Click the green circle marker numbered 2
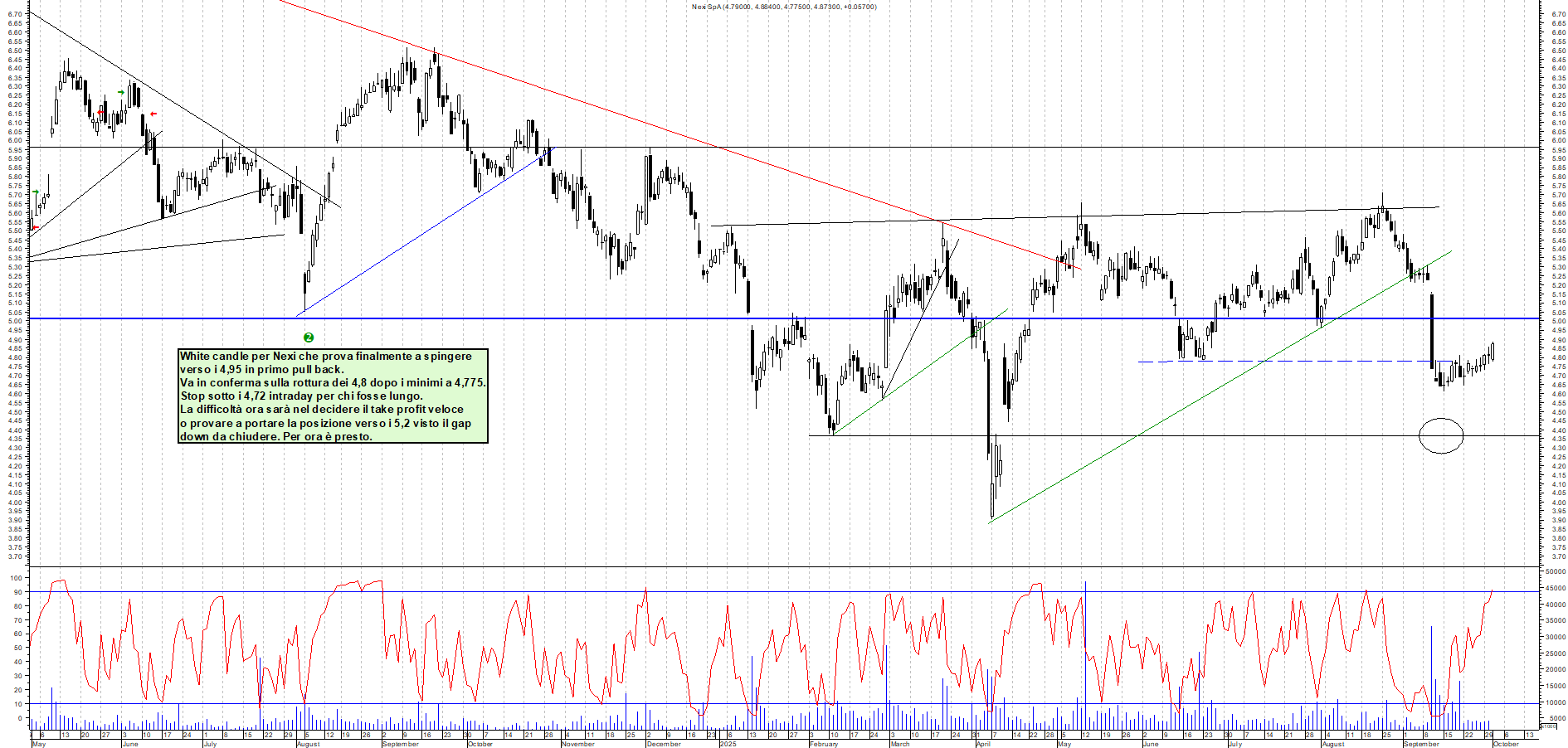The height and width of the screenshot is (748, 1568). point(309,338)
